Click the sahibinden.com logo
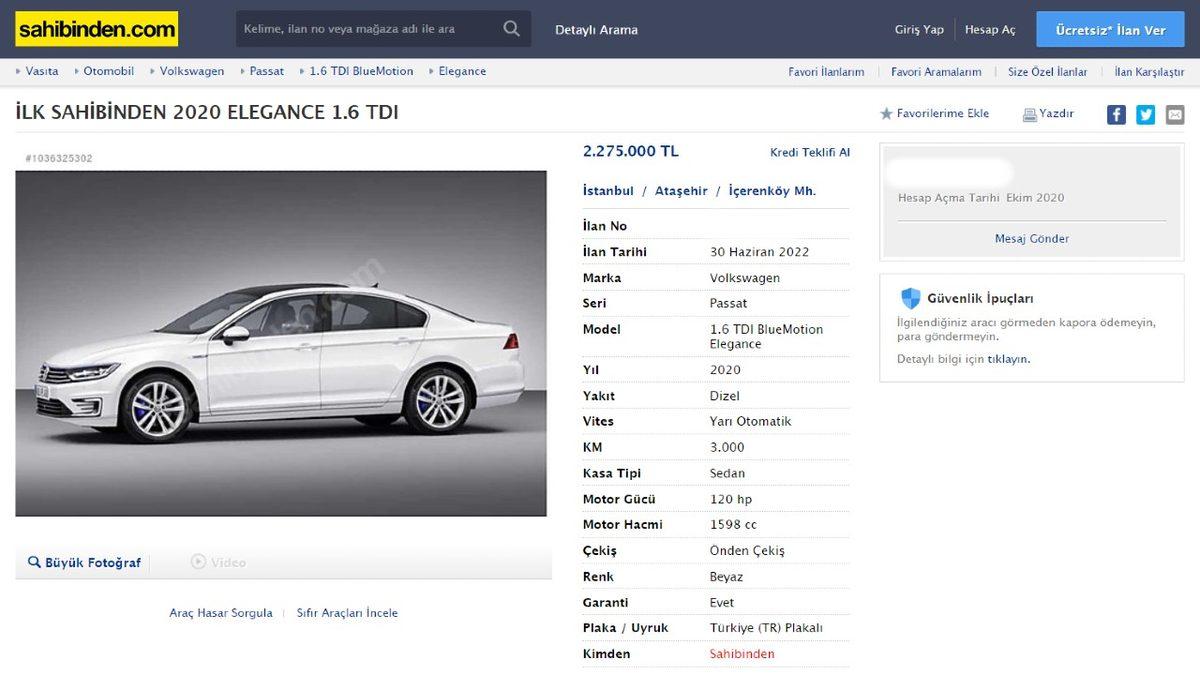Image resolution: width=1200 pixels, height=675 pixels. click(95, 29)
